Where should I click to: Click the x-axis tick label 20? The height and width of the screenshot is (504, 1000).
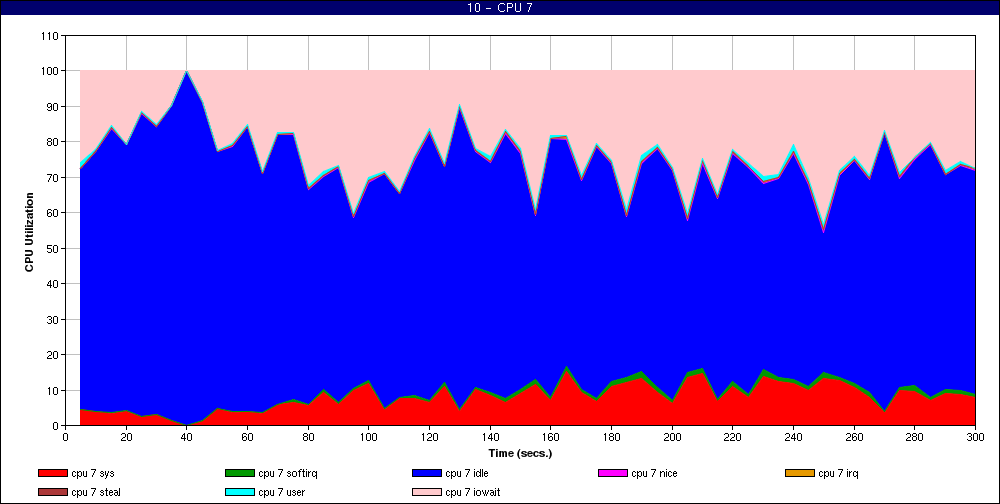[126, 437]
